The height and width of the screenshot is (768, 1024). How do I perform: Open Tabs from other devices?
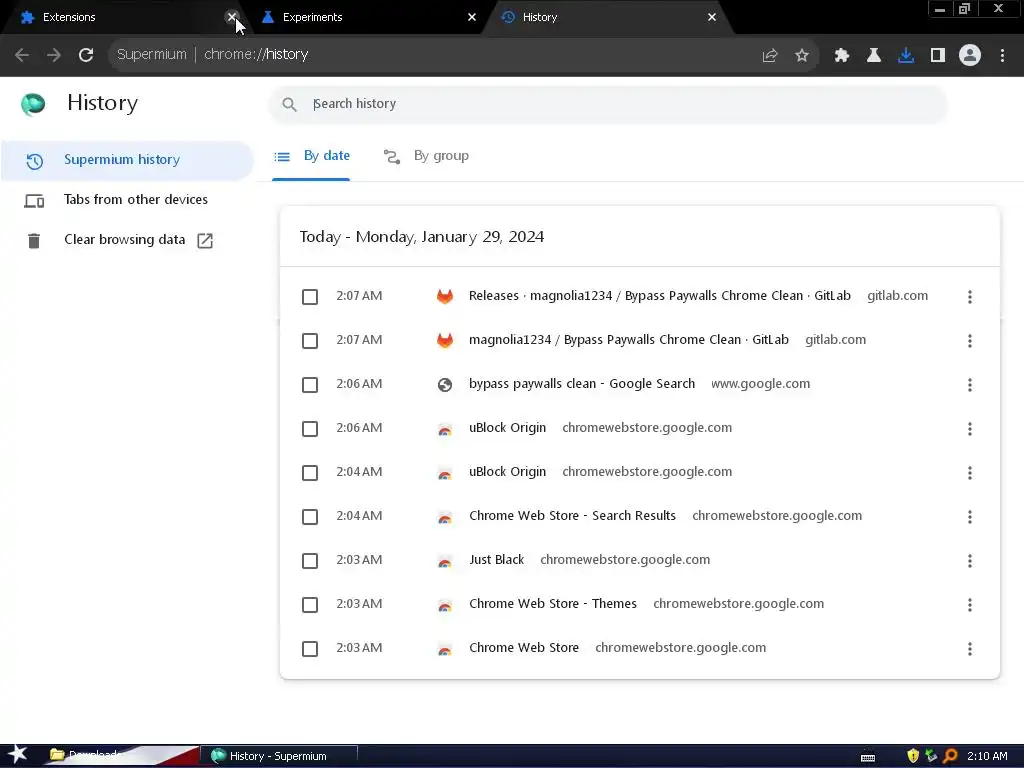tap(127, 200)
